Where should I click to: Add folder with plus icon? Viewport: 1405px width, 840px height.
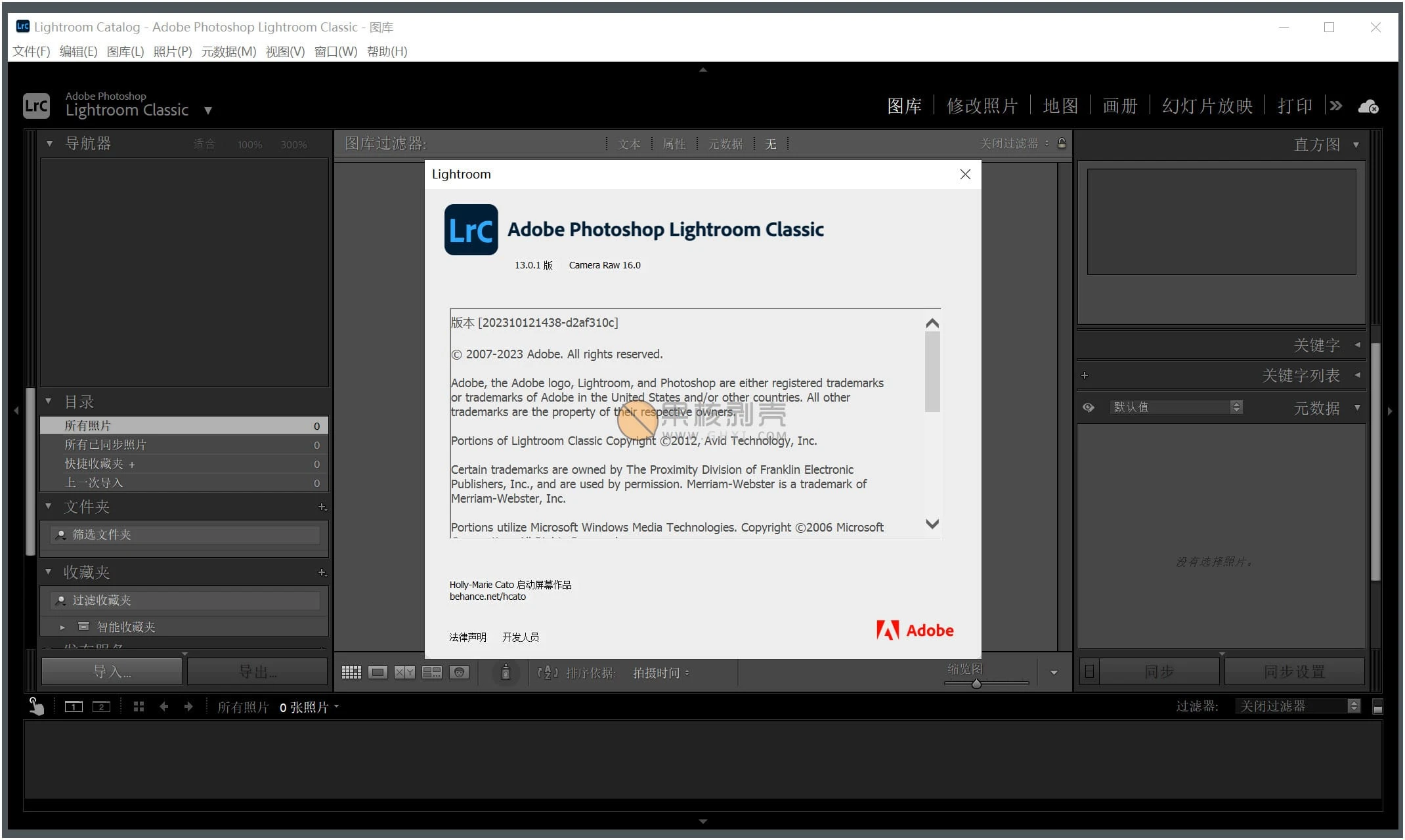pos(322,507)
